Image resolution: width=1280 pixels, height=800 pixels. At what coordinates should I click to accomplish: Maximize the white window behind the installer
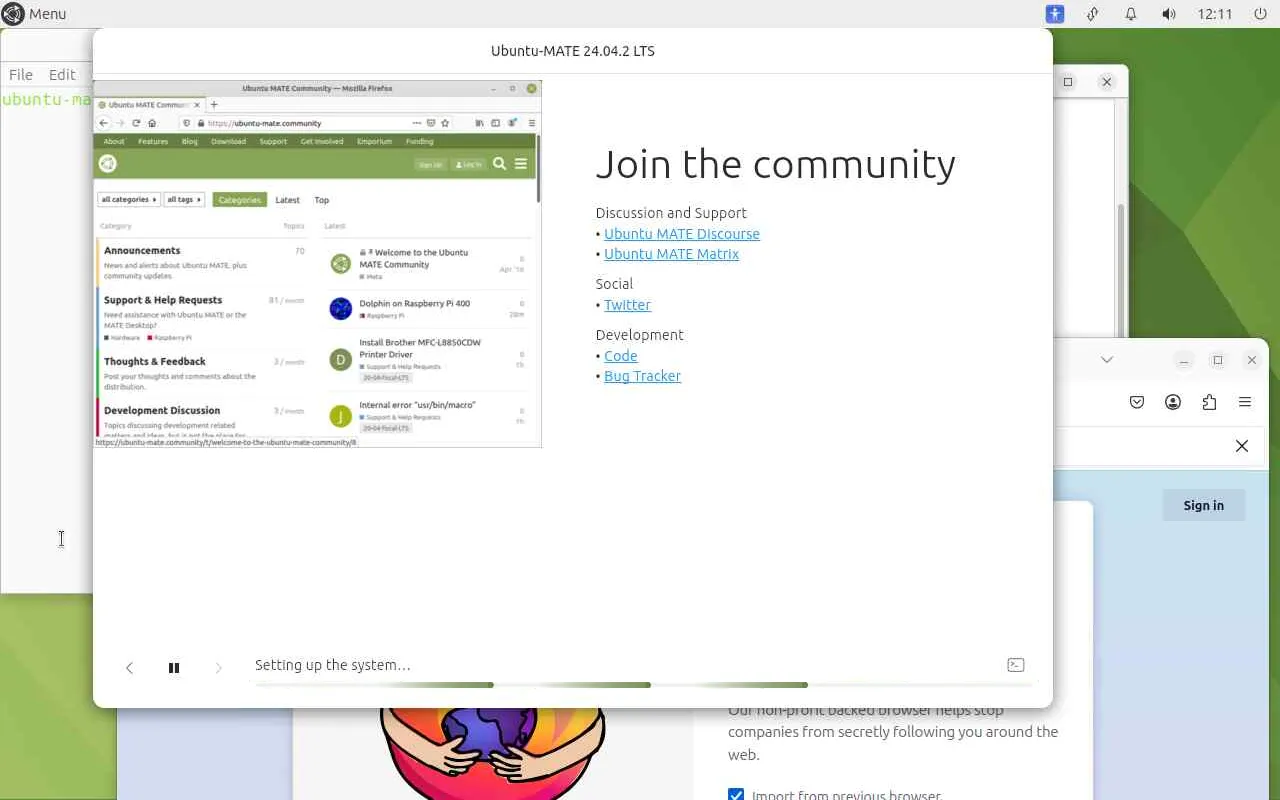click(x=1068, y=82)
